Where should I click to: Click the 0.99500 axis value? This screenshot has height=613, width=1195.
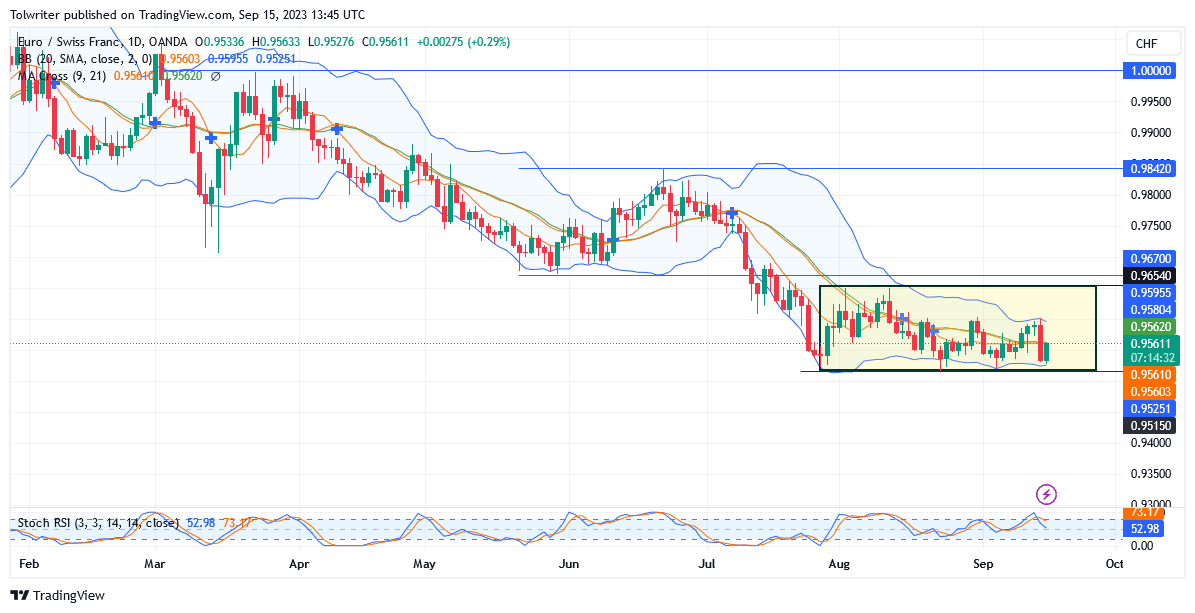1151,101
